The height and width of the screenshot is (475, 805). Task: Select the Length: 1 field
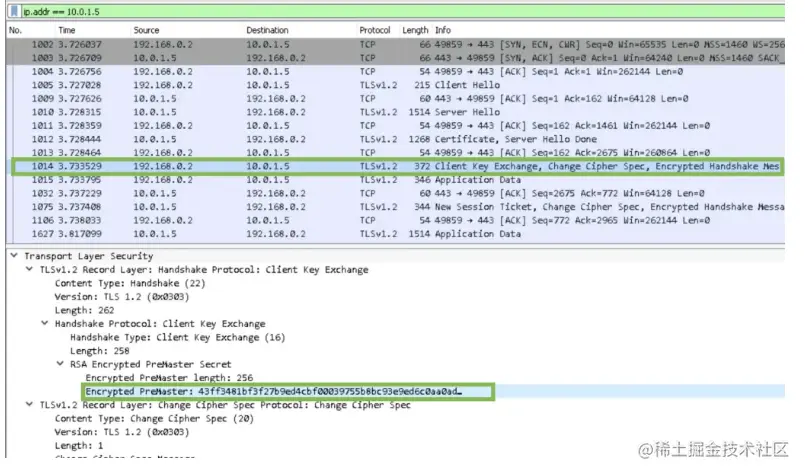point(79,446)
